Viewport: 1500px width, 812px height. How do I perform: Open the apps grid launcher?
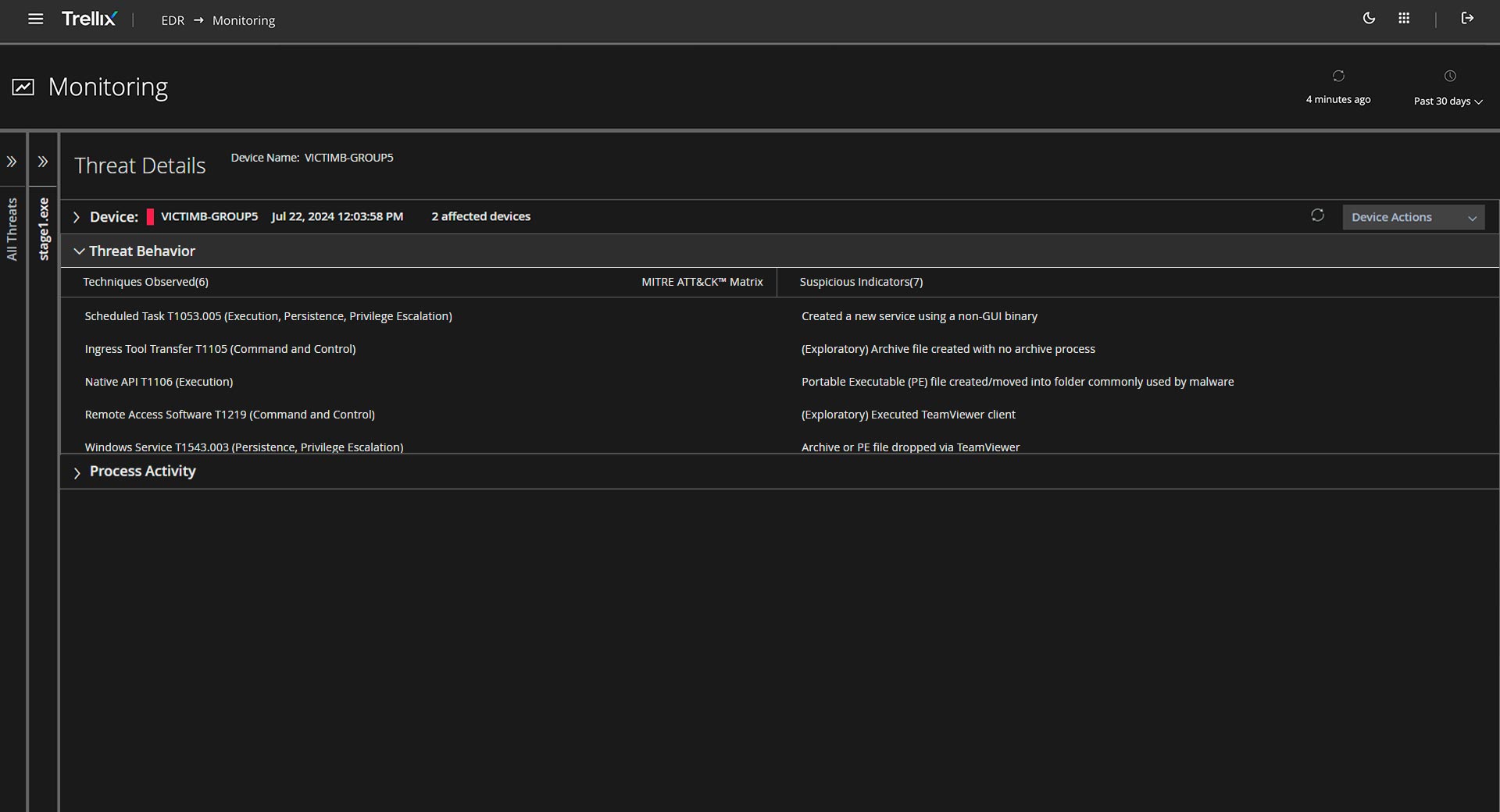[1404, 19]
